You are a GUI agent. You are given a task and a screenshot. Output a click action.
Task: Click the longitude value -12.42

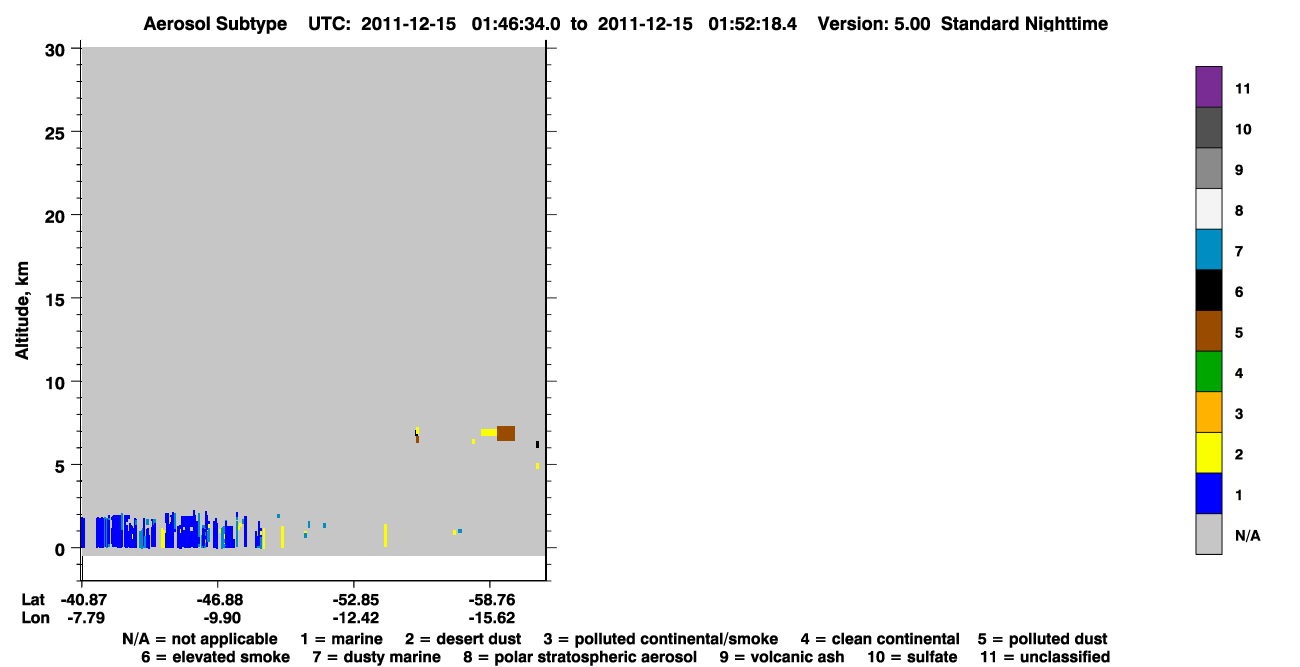tap(354, 618)
